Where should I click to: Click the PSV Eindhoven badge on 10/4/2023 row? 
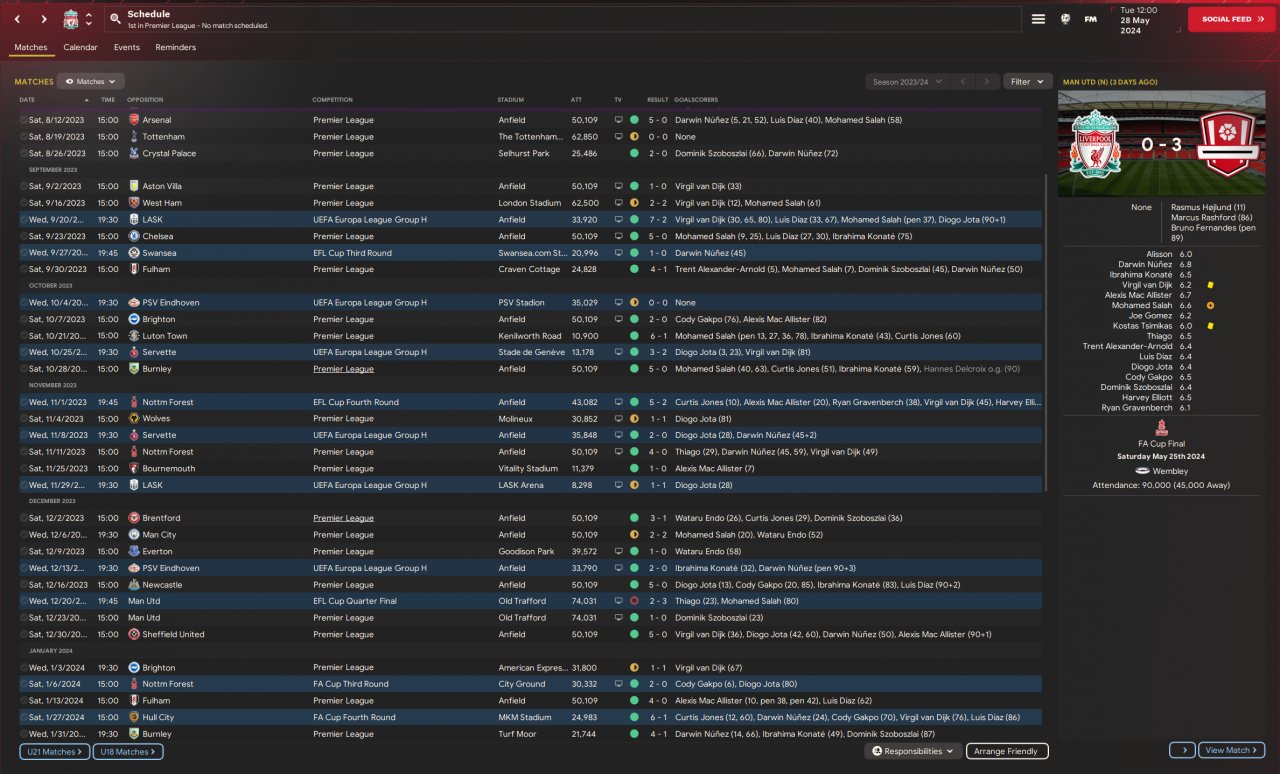tap(134, 303)
